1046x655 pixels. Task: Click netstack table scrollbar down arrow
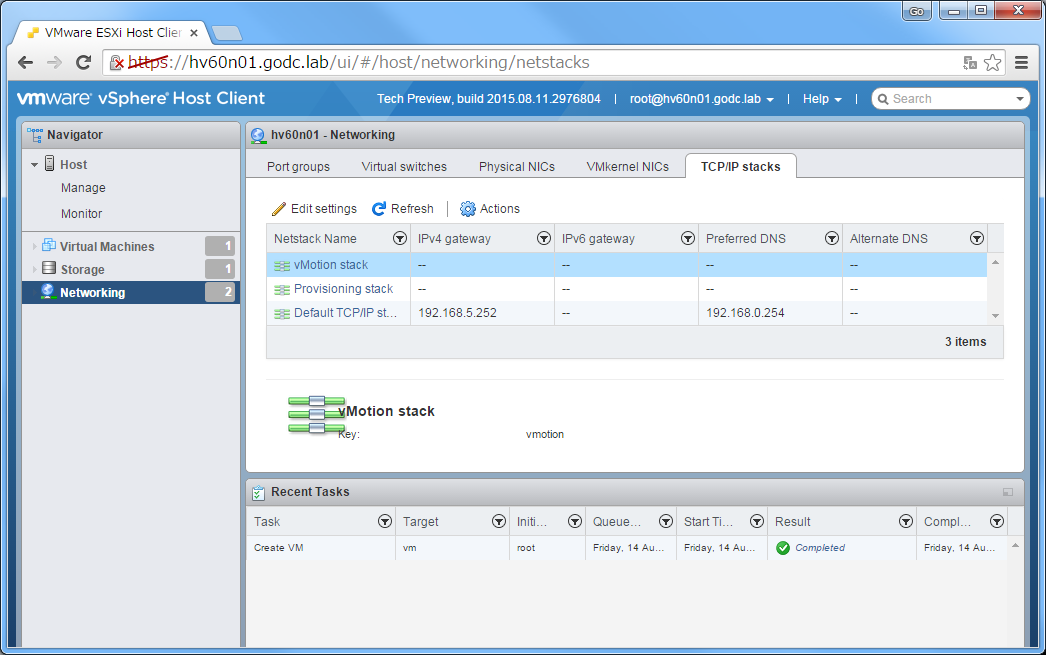995,315
